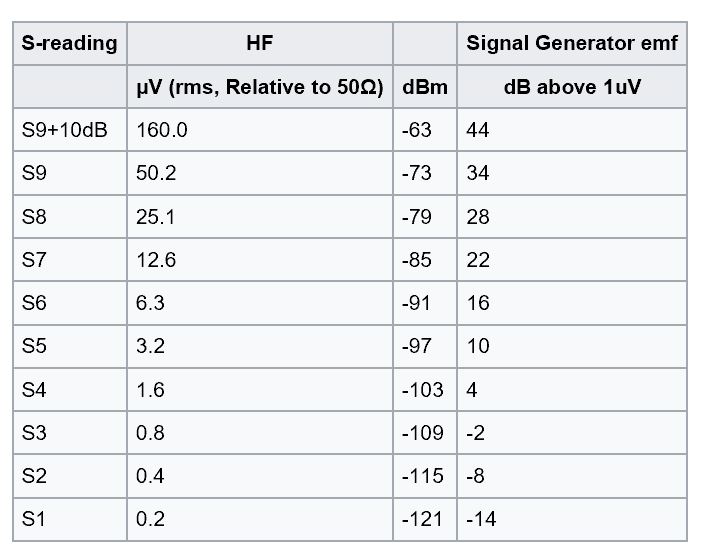Select the 6.3 value cell
The image size is (704, 558).
(x=260, y=303)
